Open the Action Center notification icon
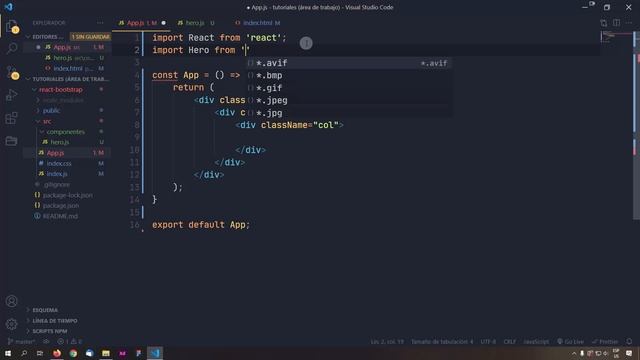The image size is (640, 360). point(629,353)
